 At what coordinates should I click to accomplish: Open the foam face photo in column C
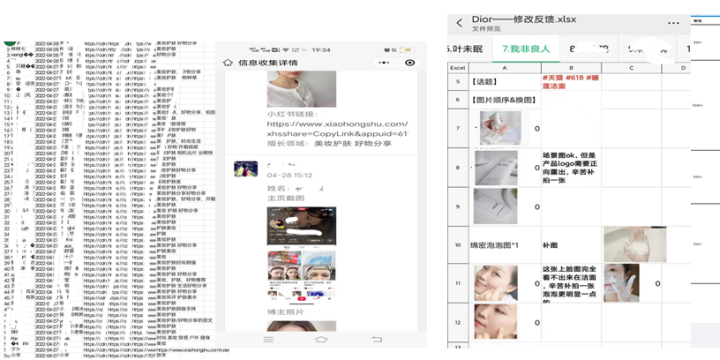point(621,283)
